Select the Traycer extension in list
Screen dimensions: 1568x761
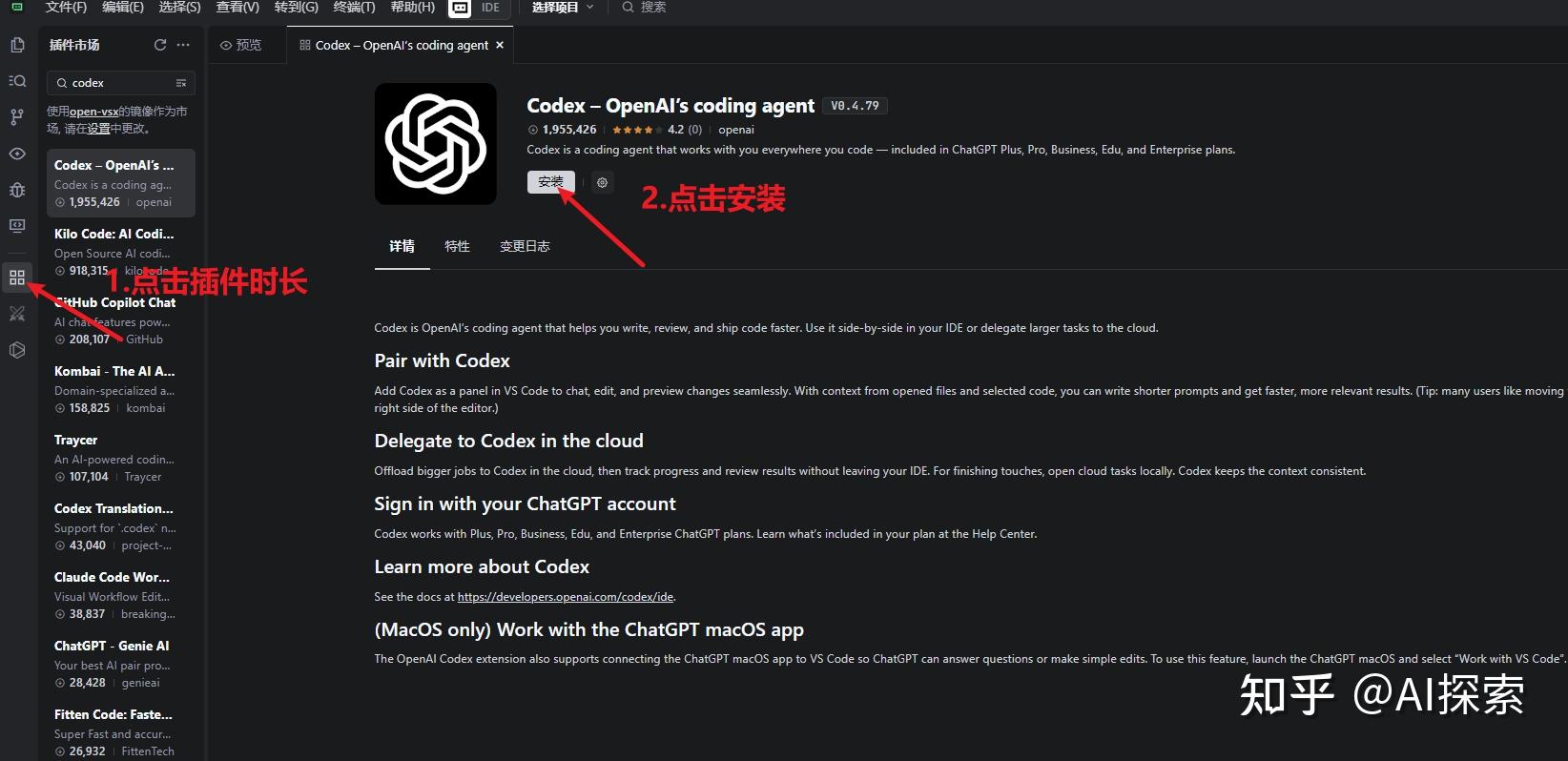pyautogui.click(x=121, y=458)
